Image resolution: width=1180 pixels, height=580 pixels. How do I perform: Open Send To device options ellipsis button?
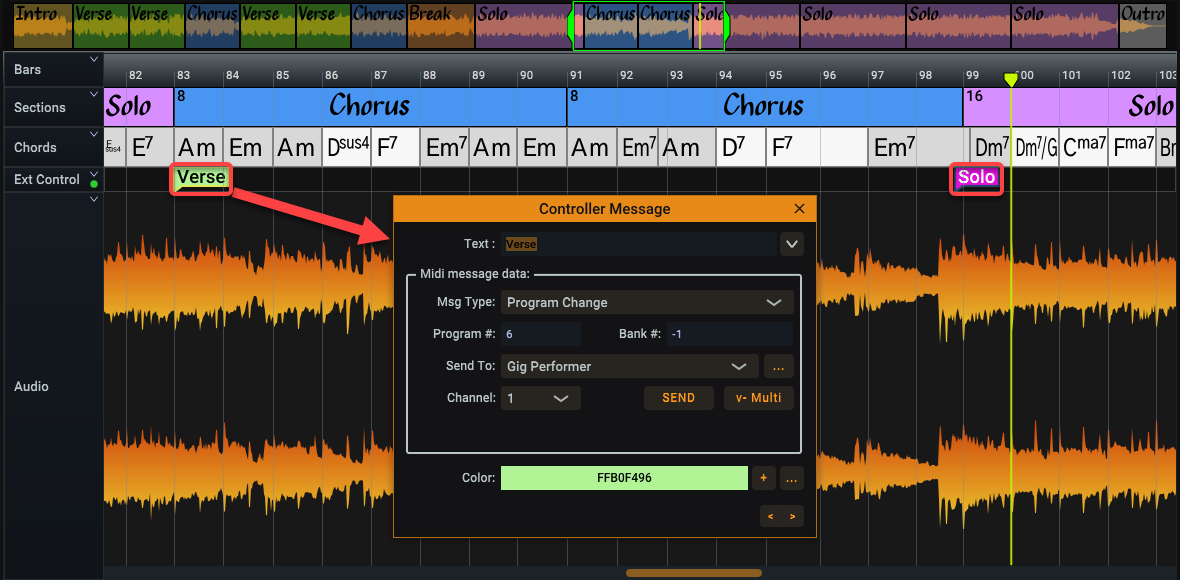coord(779,366)
